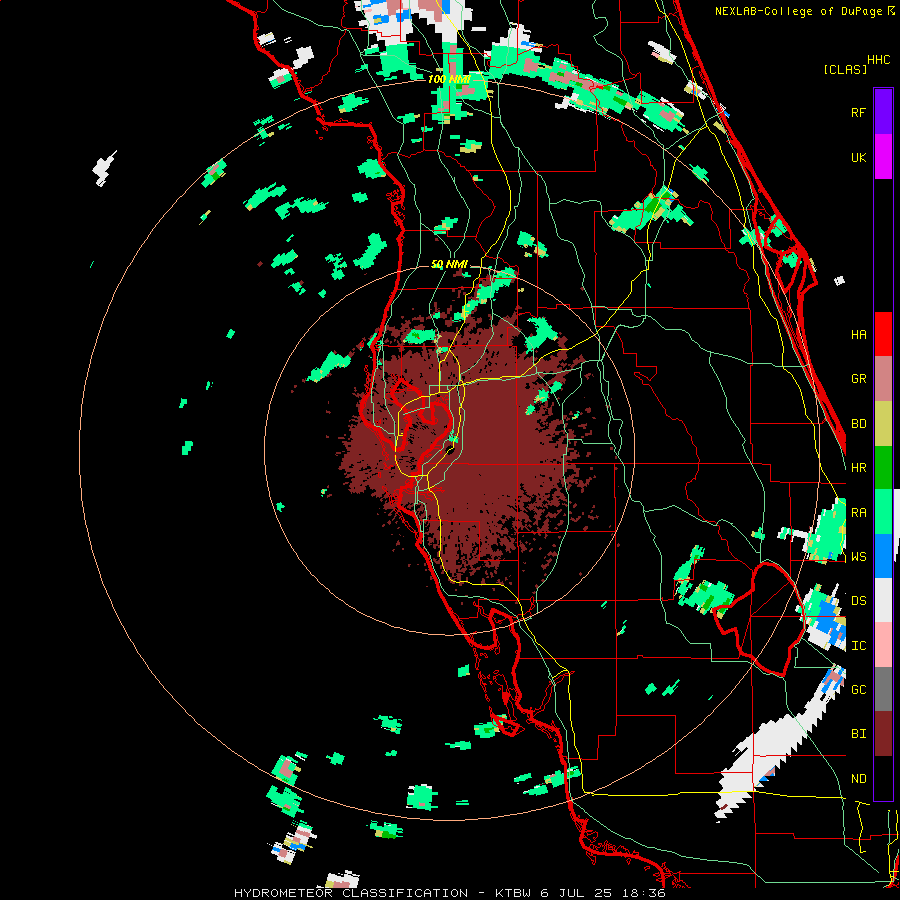Click the RF legend label
The height and width of the screenshot is (900, 900).
point(858,112)
